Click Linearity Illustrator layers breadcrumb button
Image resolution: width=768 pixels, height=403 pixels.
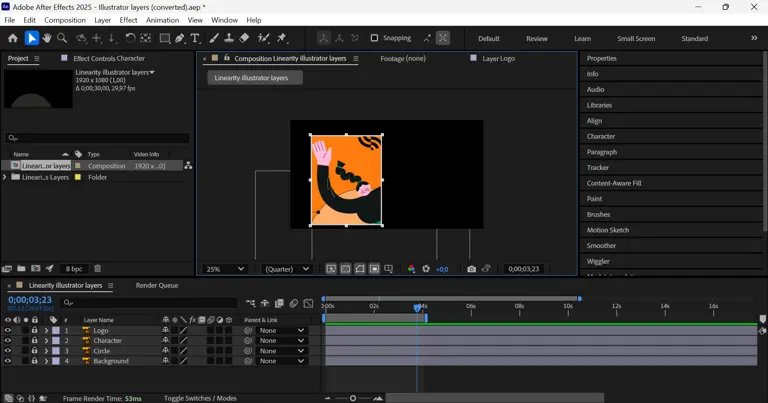coord(255,78)
